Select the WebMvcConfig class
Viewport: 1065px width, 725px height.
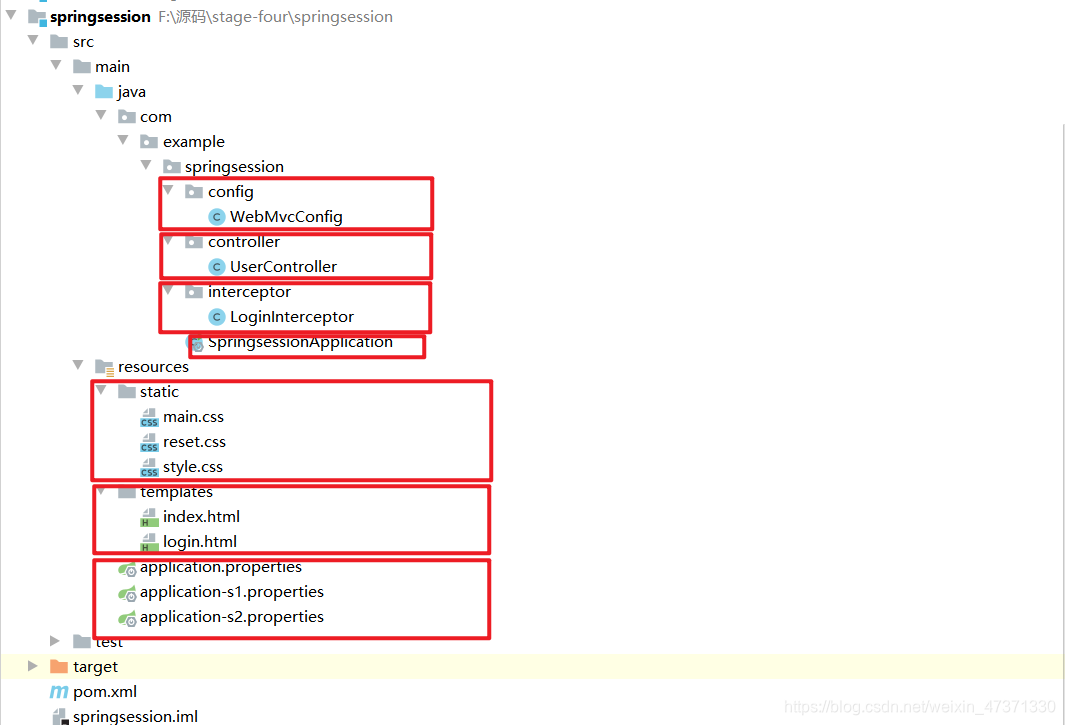286,217
